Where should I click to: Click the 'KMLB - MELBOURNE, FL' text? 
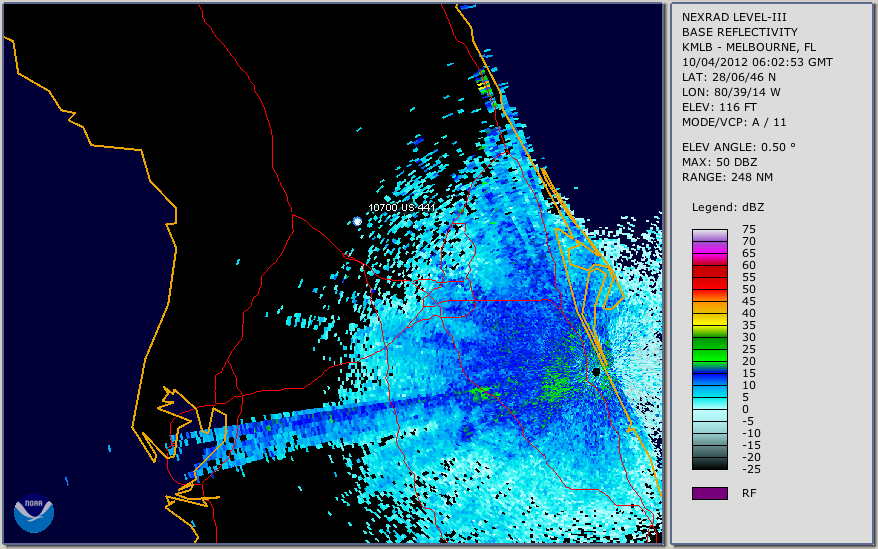point(749,47)
